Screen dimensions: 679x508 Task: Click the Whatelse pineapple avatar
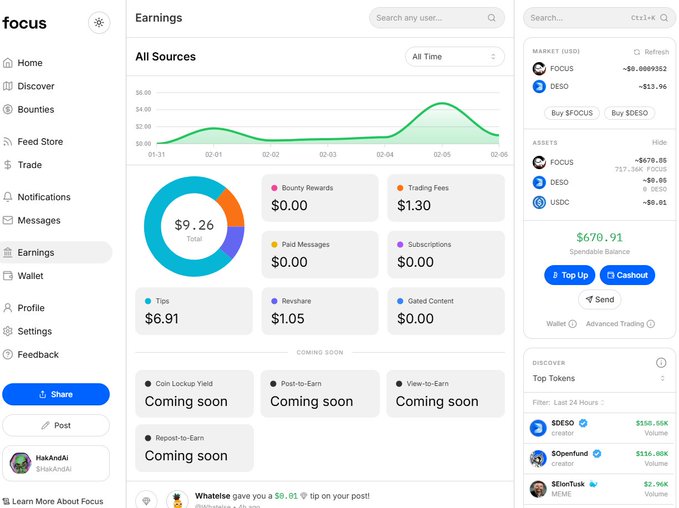[x=177, y=499]
